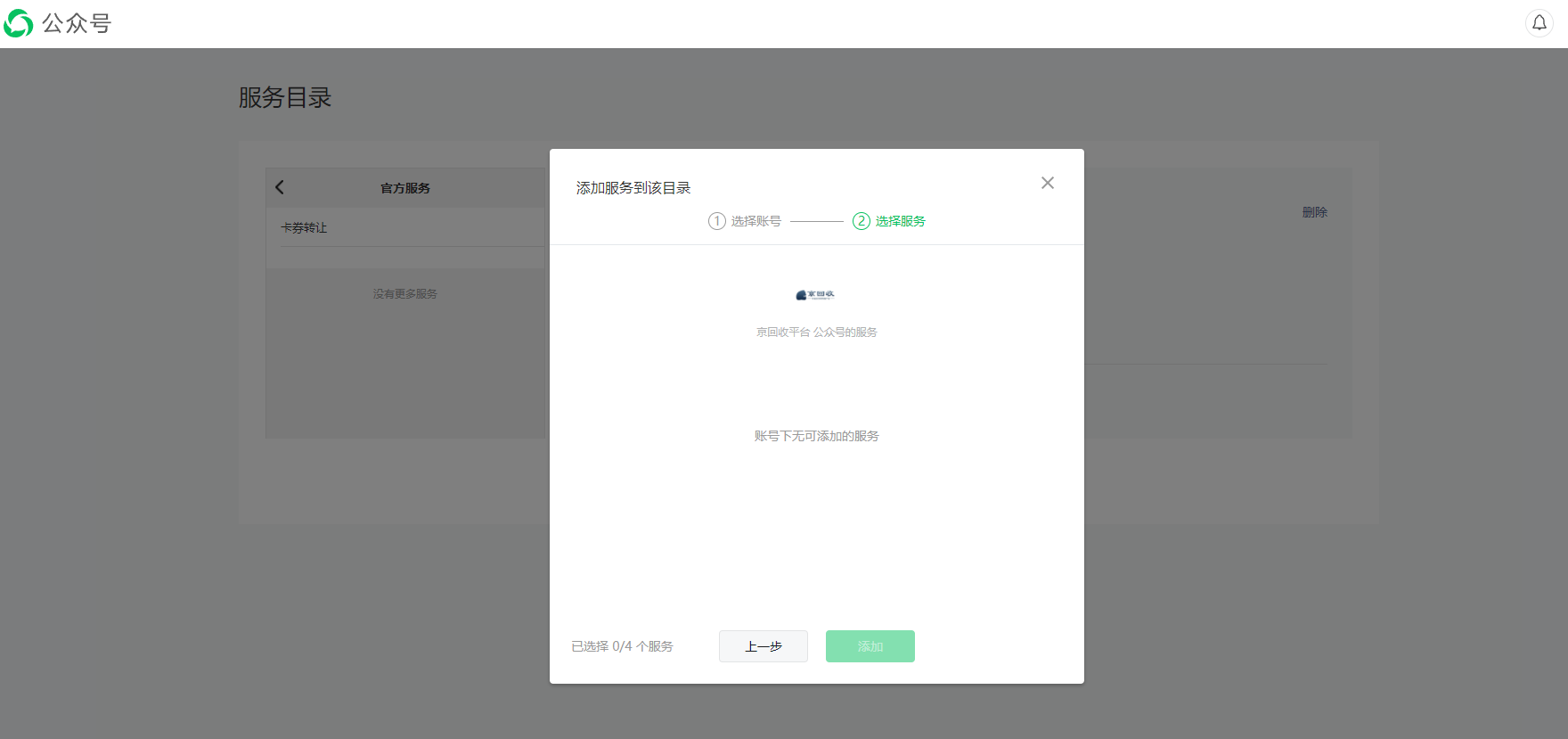Select the 卡券转让 service row
Viewport: 1568px width, 739px height.
405,227
